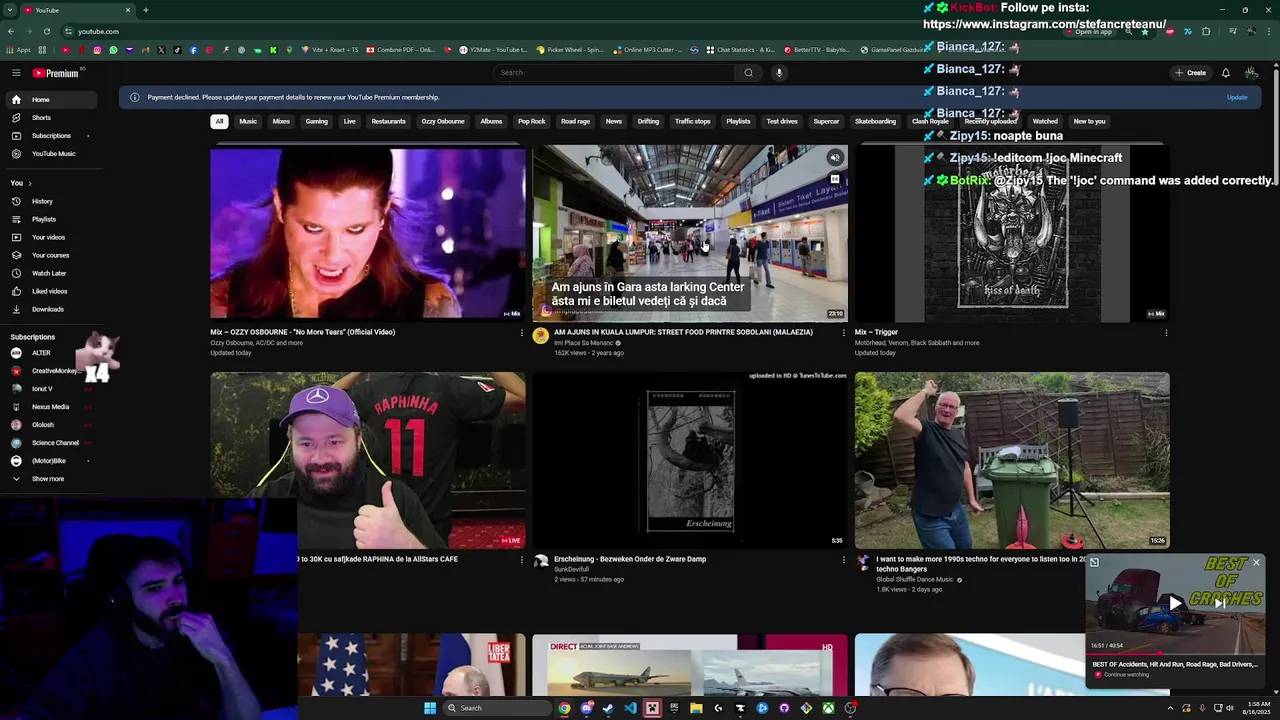Open the Kuala Lumpur street food video thumbnail
This screenshot has height=720, width=1280.
[x=690, y=233]
